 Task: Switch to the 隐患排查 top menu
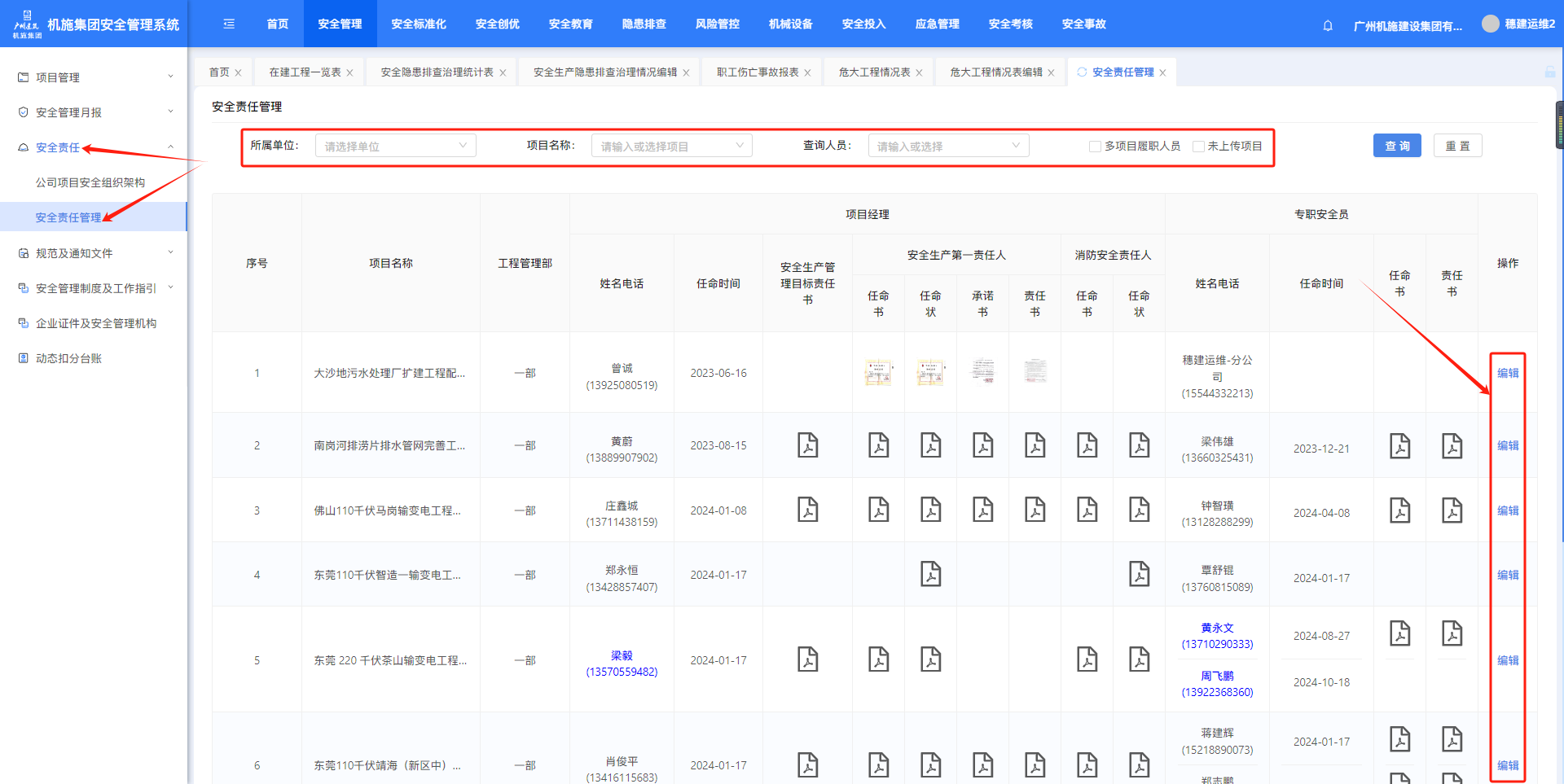point(644,24)
